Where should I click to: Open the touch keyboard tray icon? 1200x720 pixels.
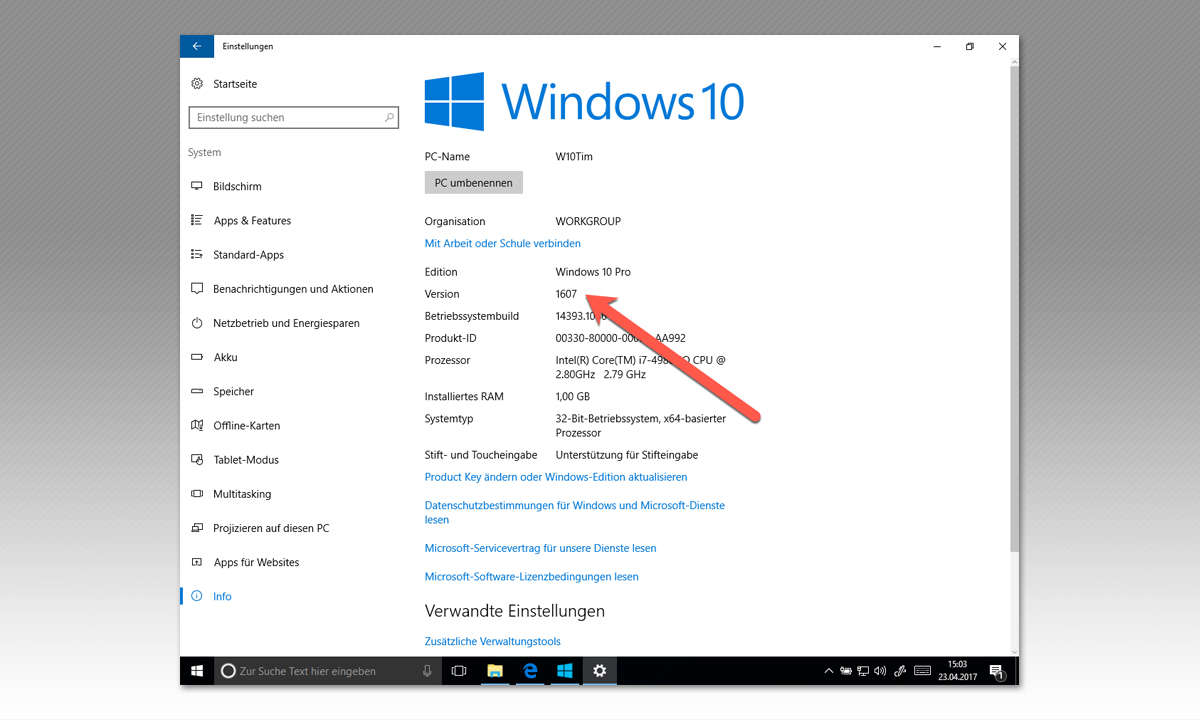coord(923,671)
